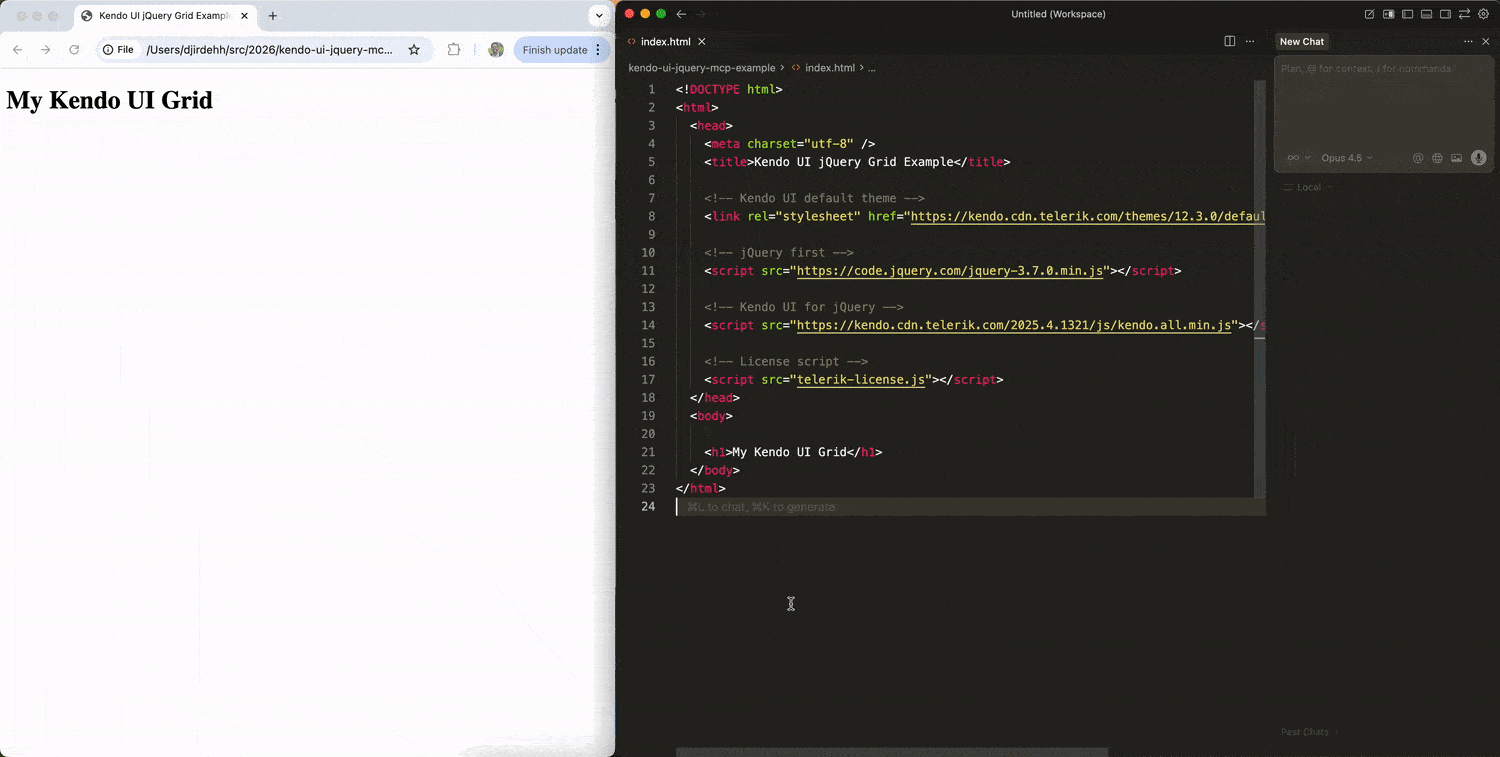The image size is (1500, 757).
Task: Reload the page in the browser
Action: pos(74,48)
